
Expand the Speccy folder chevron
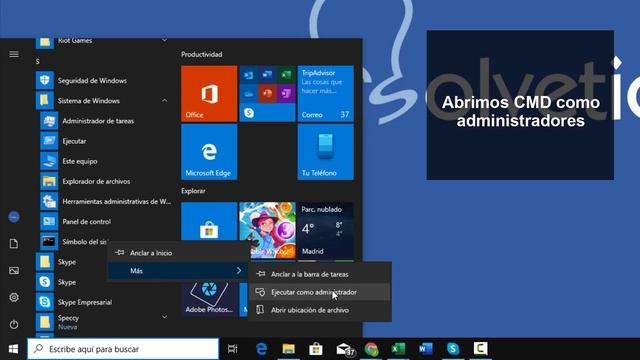pyautogui.click(x=164, y=317)
